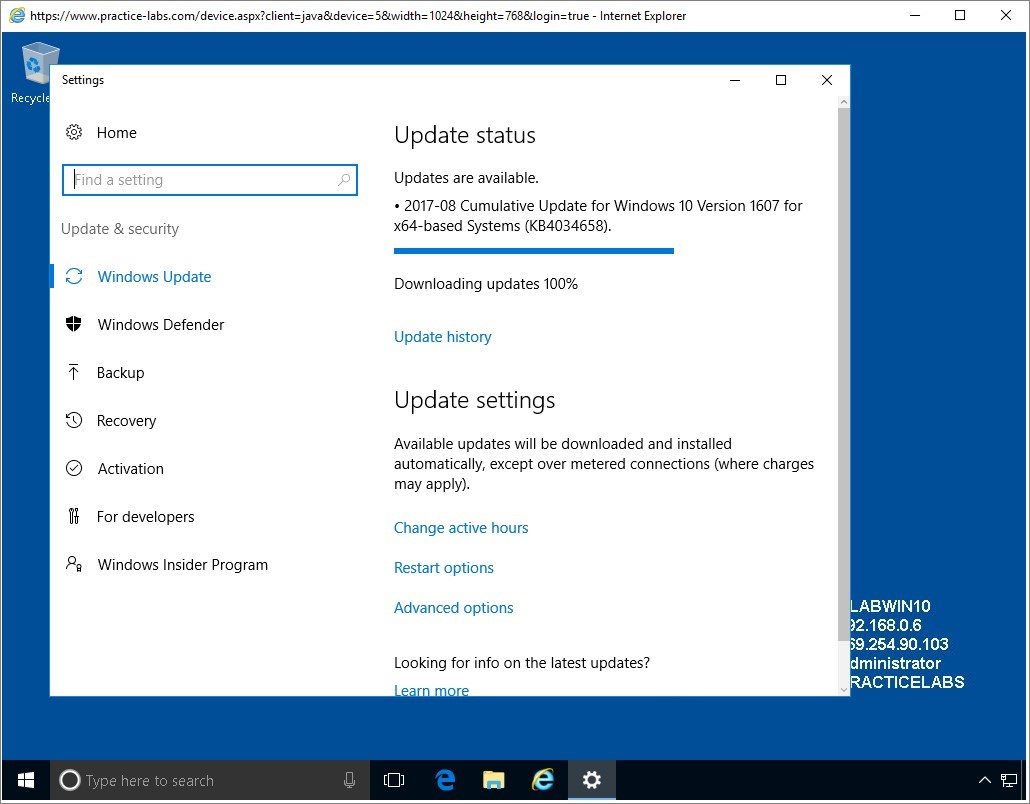Viewport: 1030px width, 804px height.
Task: Click the search magnifier icon in Find a setting
Action: (344, 180)
